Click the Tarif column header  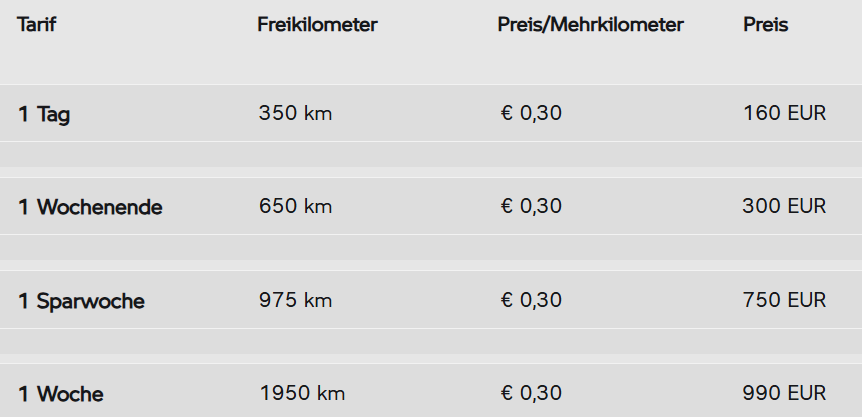(x=36, y=25)
